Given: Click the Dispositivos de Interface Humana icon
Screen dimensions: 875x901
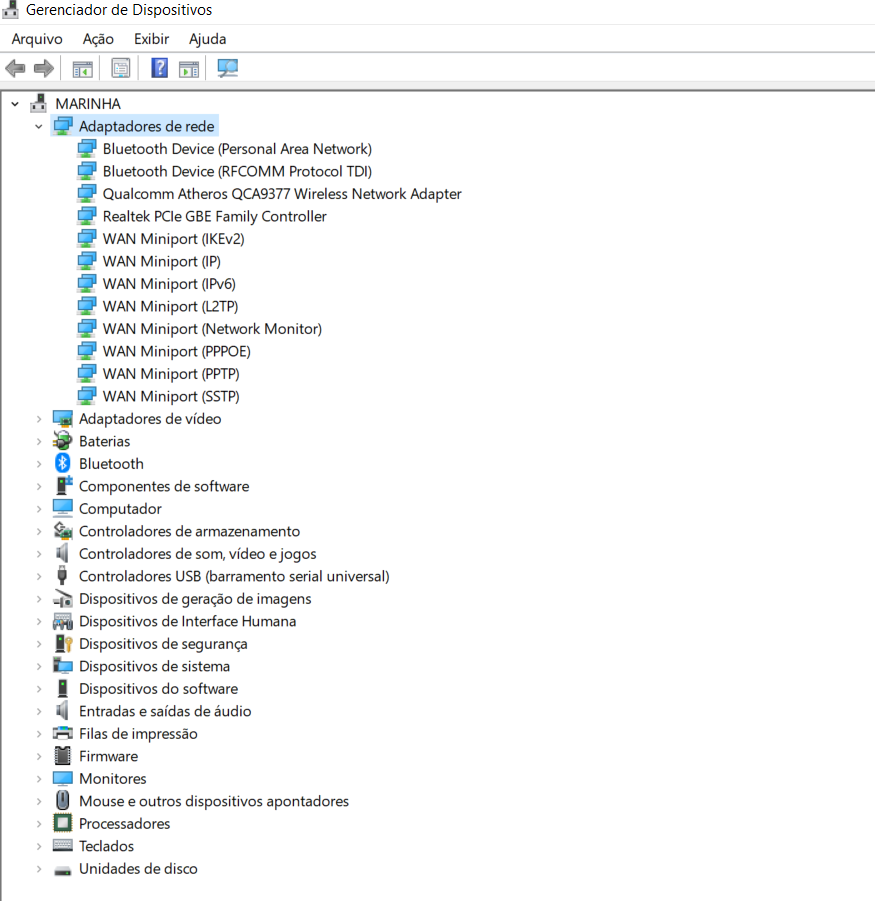Looking at the screenshot, I should (x=63, y=621).
